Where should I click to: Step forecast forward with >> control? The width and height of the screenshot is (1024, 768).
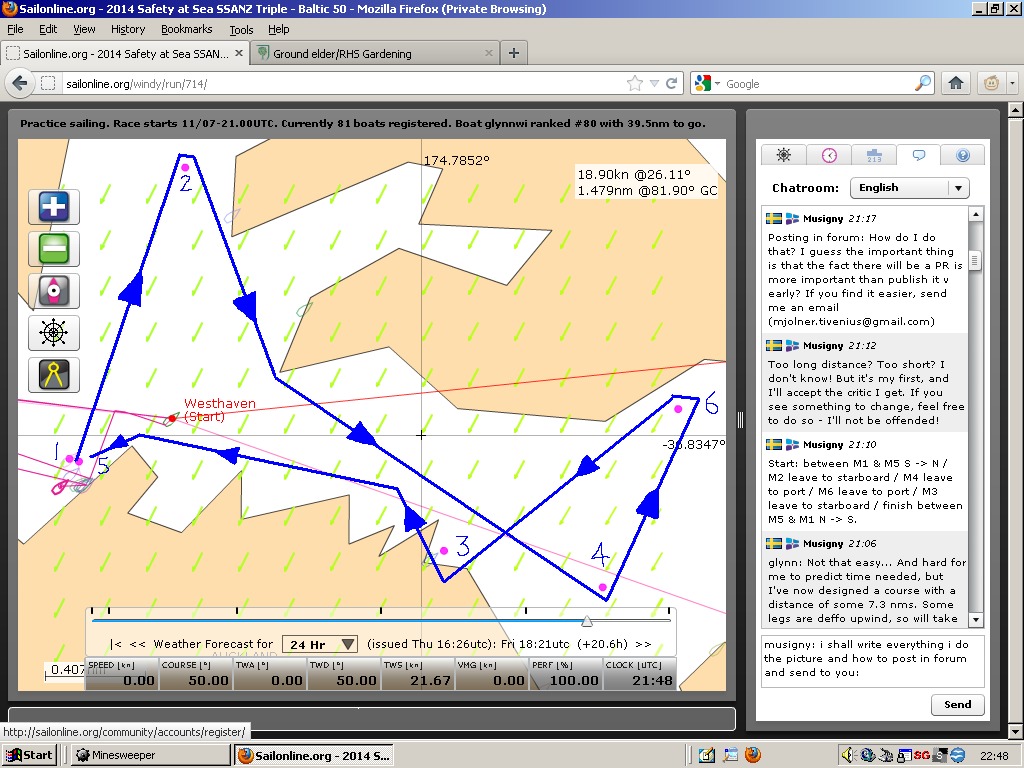pos(643,645)
